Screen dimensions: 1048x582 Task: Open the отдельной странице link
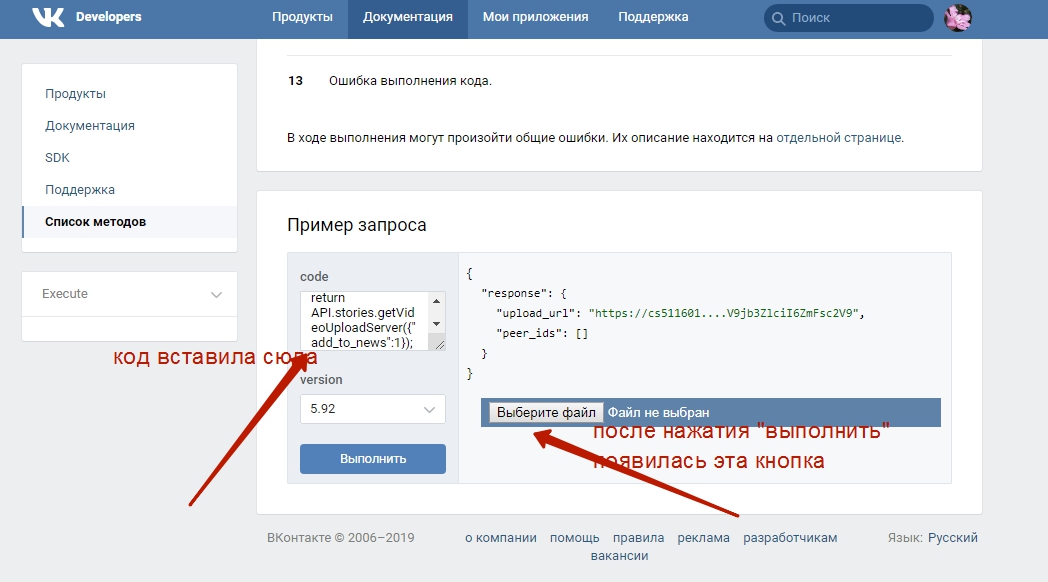(838, 138)
